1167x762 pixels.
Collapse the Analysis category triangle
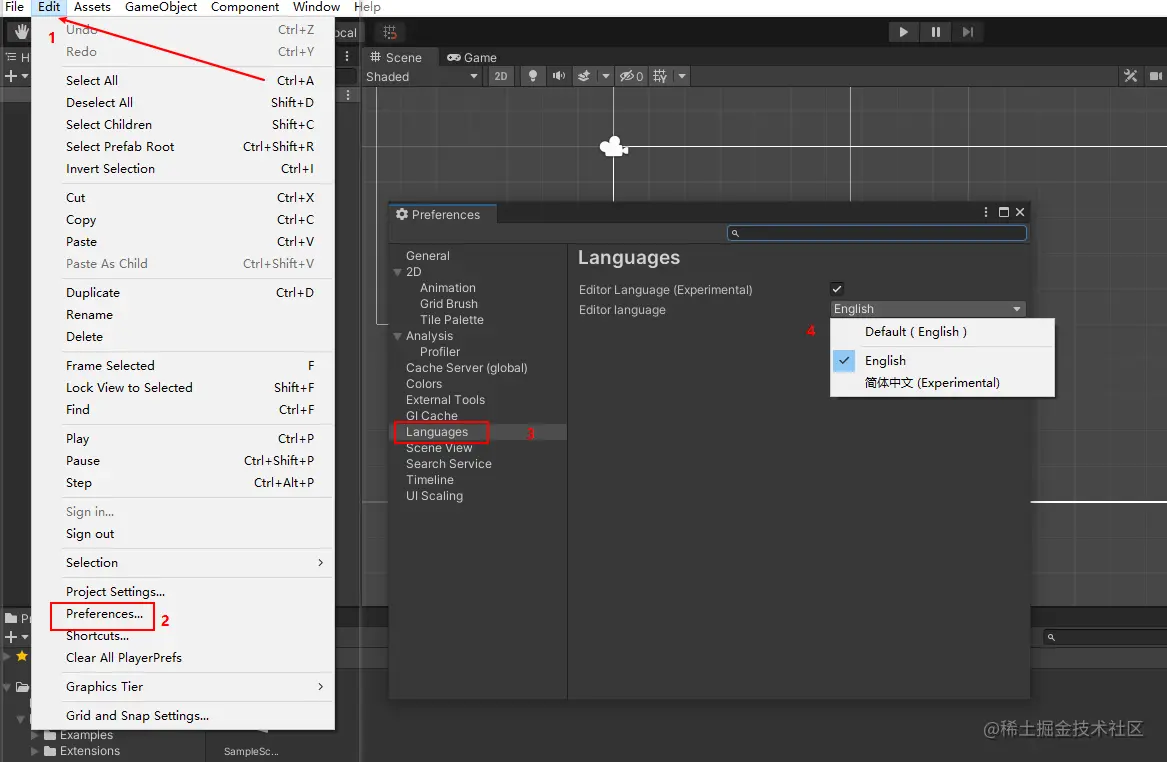(x=397, y=336)
